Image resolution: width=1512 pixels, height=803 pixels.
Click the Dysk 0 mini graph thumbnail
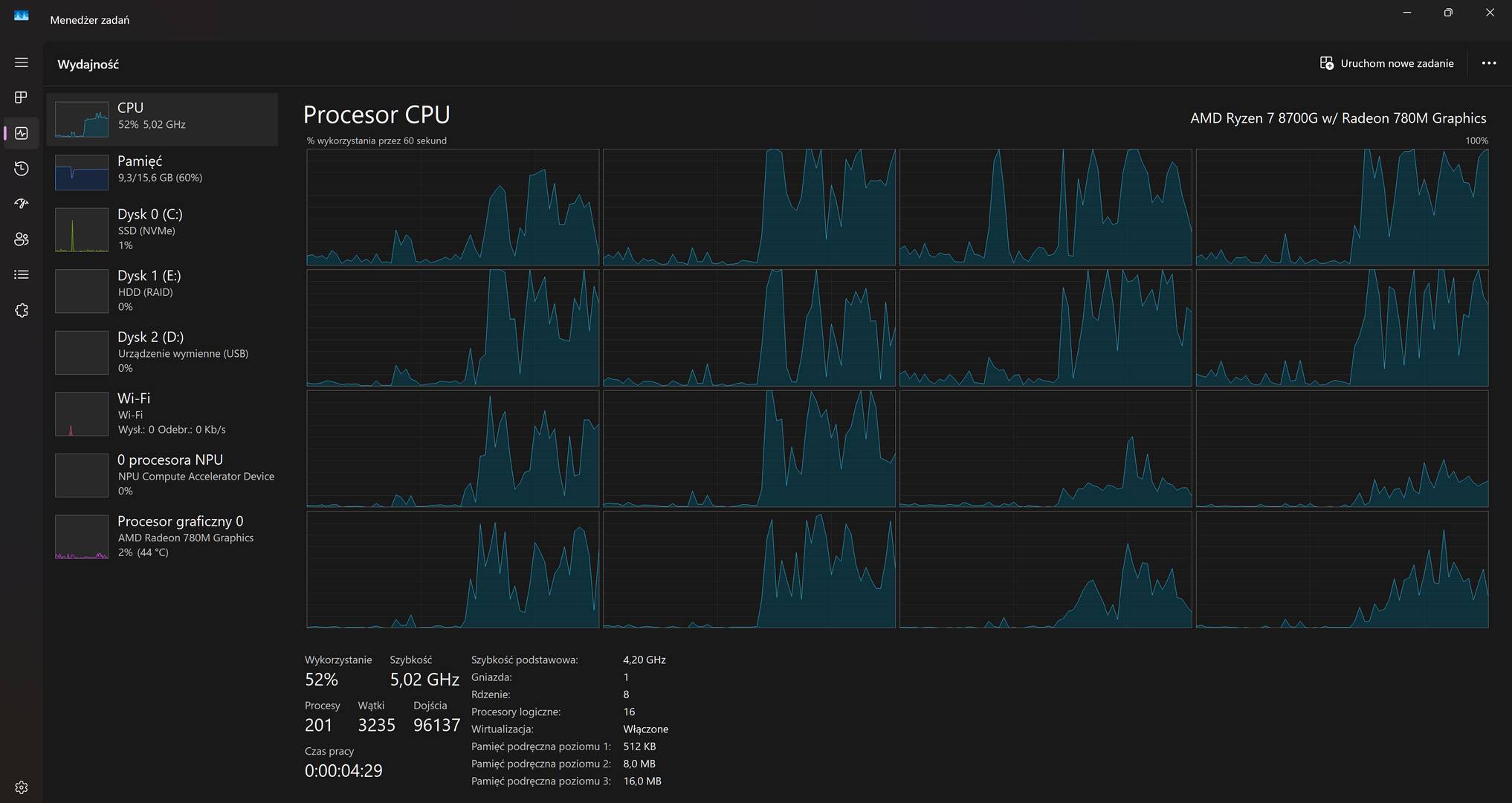pyautogui.click(x=82, y=230)
